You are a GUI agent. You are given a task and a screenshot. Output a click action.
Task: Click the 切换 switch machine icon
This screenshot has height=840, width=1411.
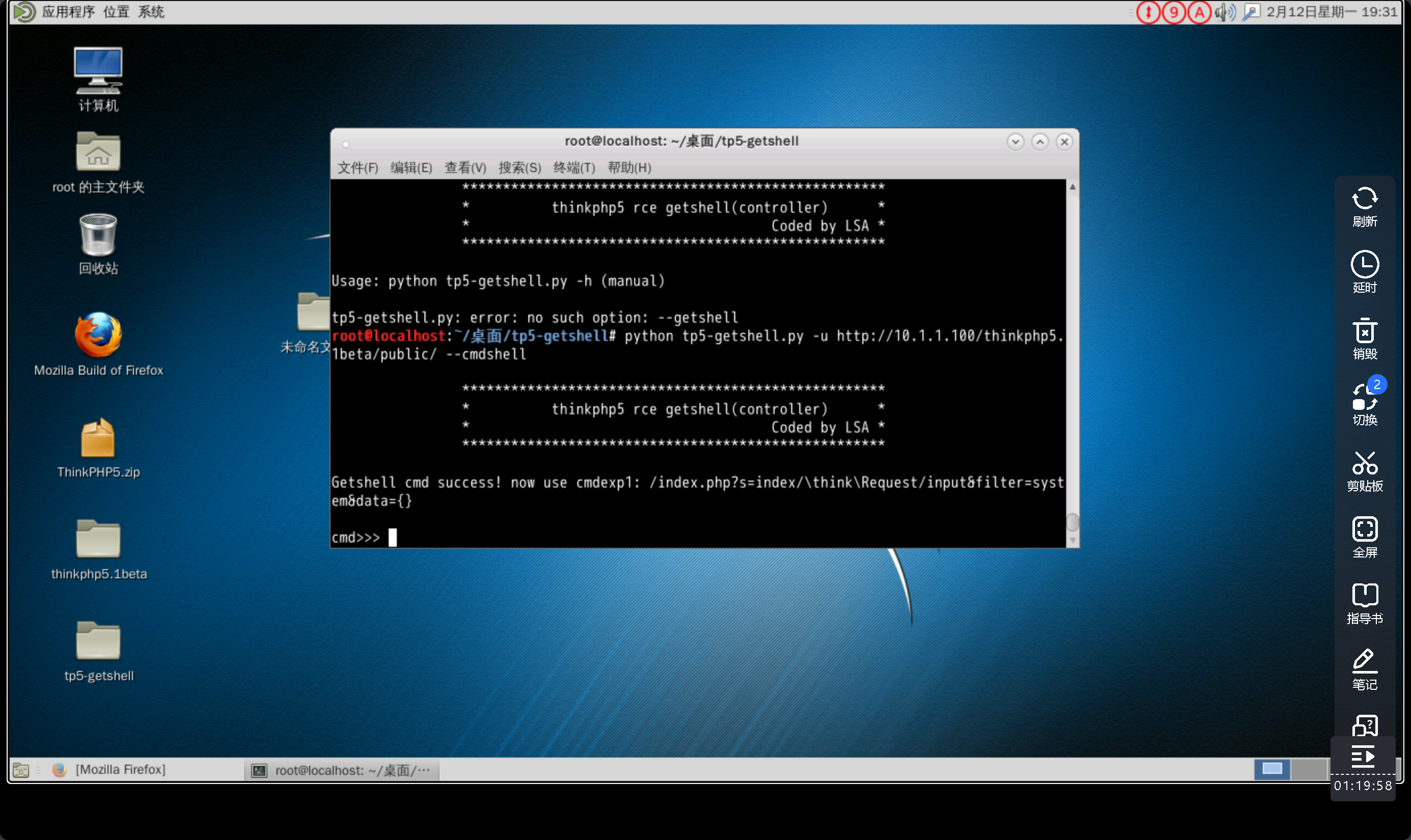coord(1364,398)
